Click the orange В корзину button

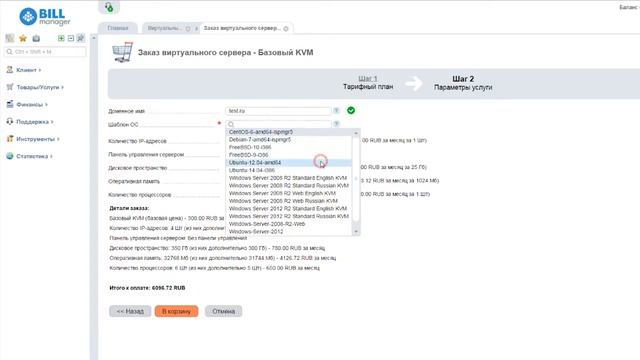tap(176, 311)
